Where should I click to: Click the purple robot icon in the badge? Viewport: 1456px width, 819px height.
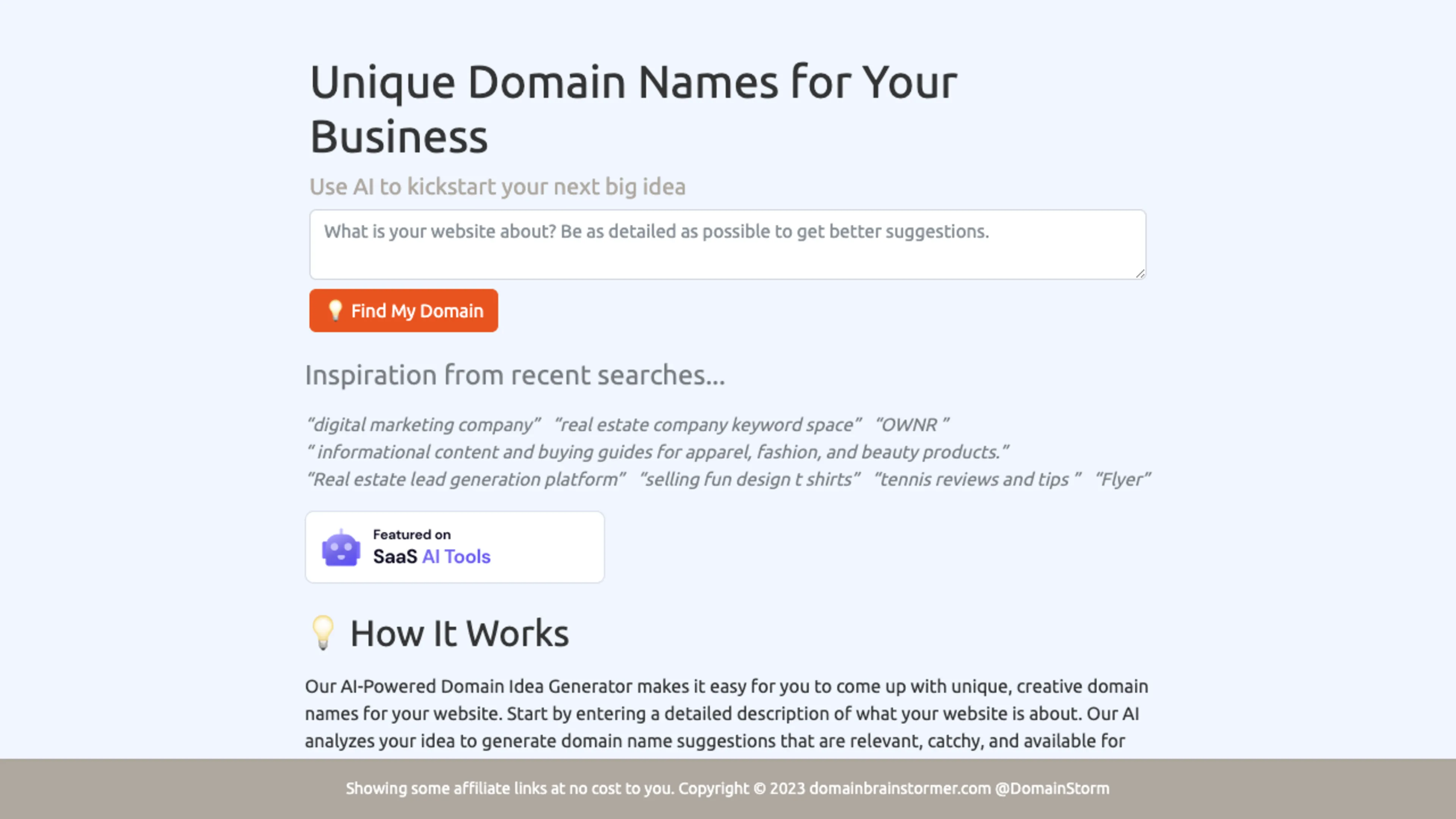341,547
